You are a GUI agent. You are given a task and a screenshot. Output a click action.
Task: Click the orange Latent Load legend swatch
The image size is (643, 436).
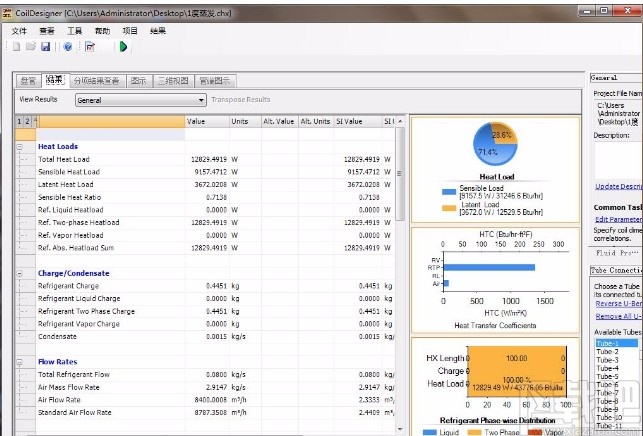point(449,208)
